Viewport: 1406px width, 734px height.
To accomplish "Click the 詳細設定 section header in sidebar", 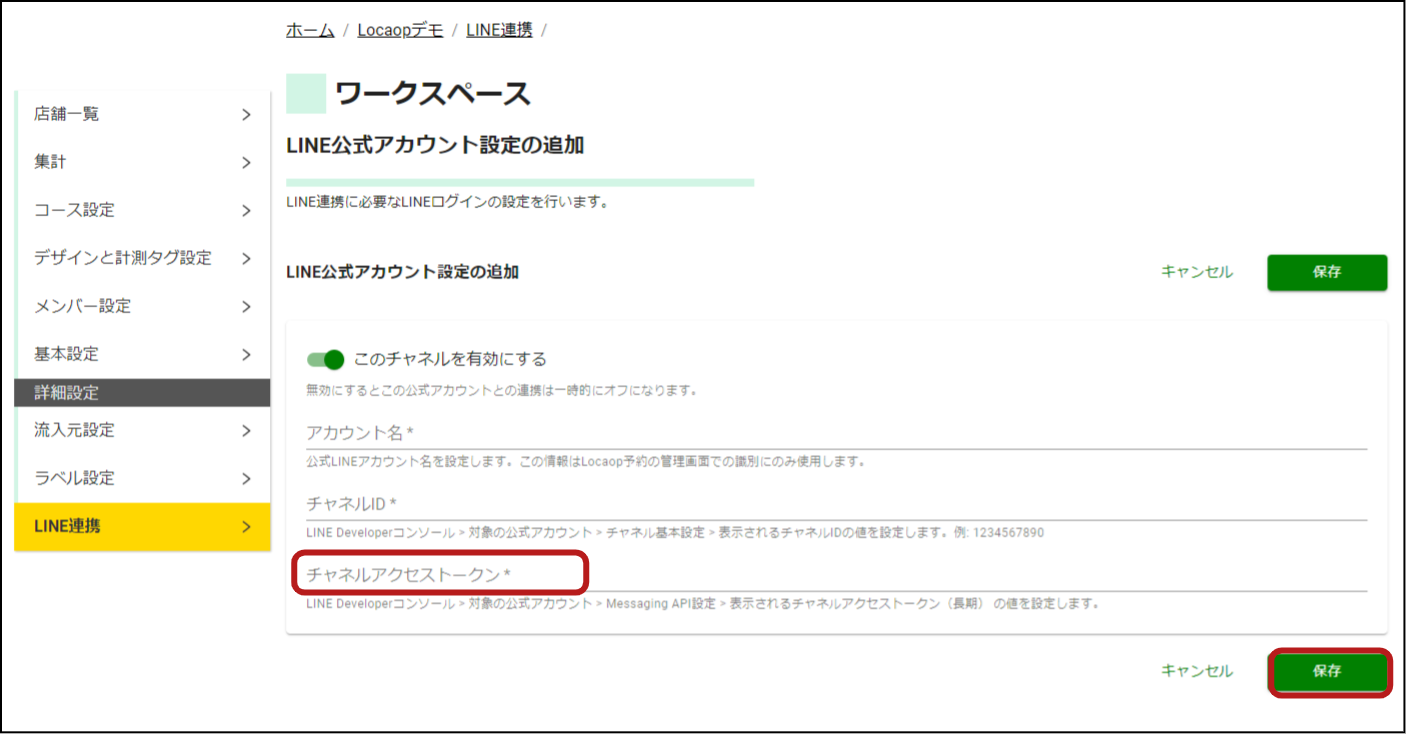I will [x=143, y=393].
